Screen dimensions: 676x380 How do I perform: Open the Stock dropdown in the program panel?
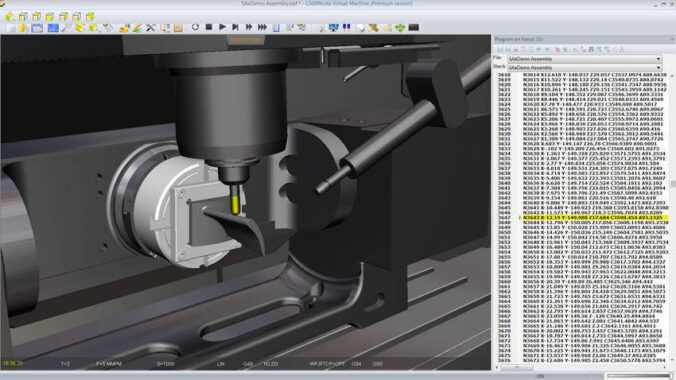585,68
